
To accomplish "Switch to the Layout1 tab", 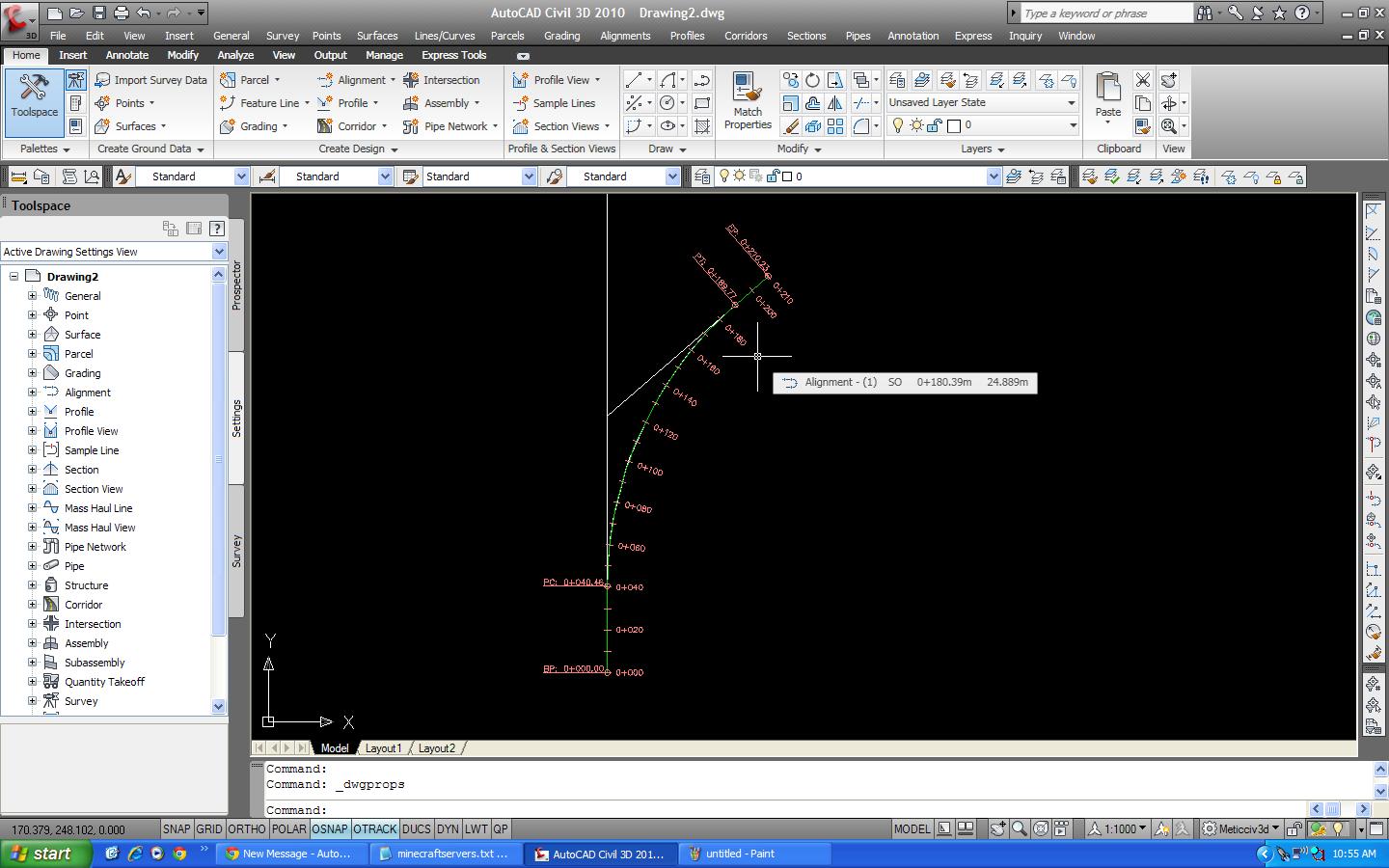I will (383, 748).
